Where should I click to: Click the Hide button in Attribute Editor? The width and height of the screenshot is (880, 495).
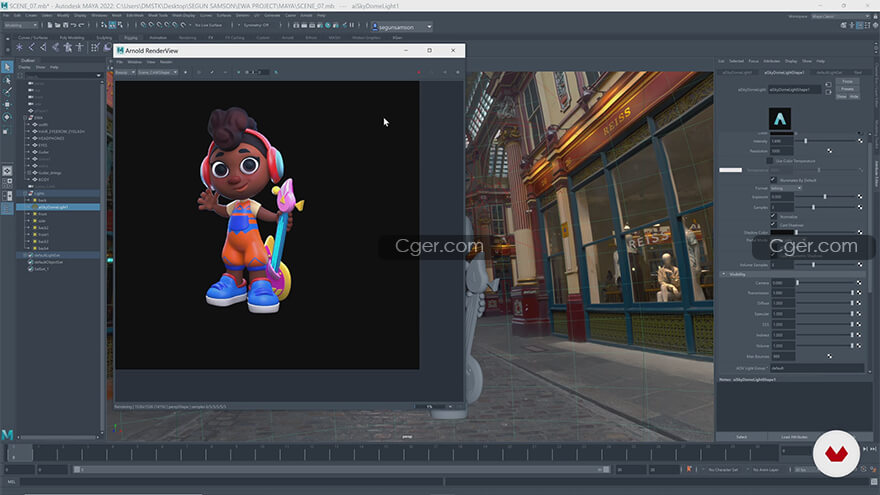pos(854,97)
